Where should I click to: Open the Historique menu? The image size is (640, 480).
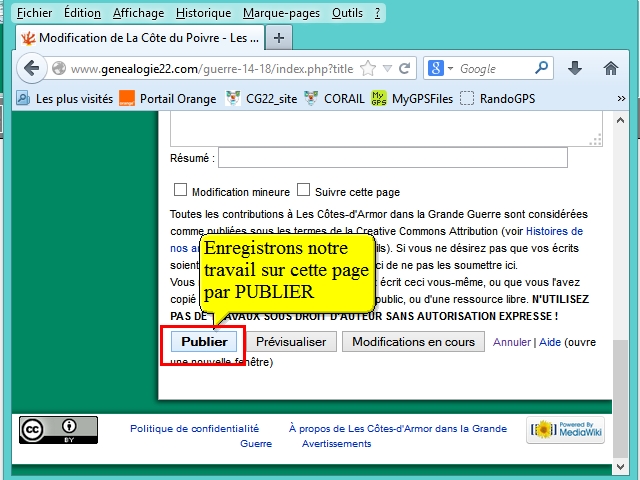pos(203,13)
